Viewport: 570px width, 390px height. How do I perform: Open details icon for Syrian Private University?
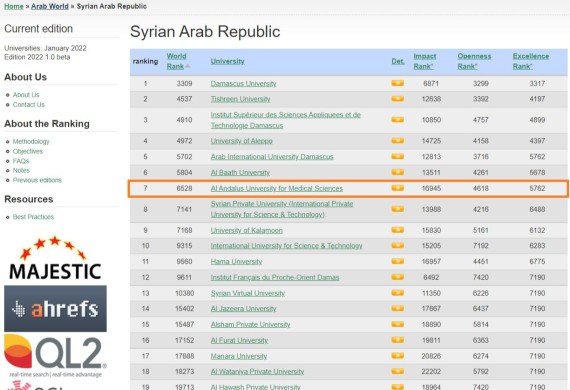tap(397, 209)
